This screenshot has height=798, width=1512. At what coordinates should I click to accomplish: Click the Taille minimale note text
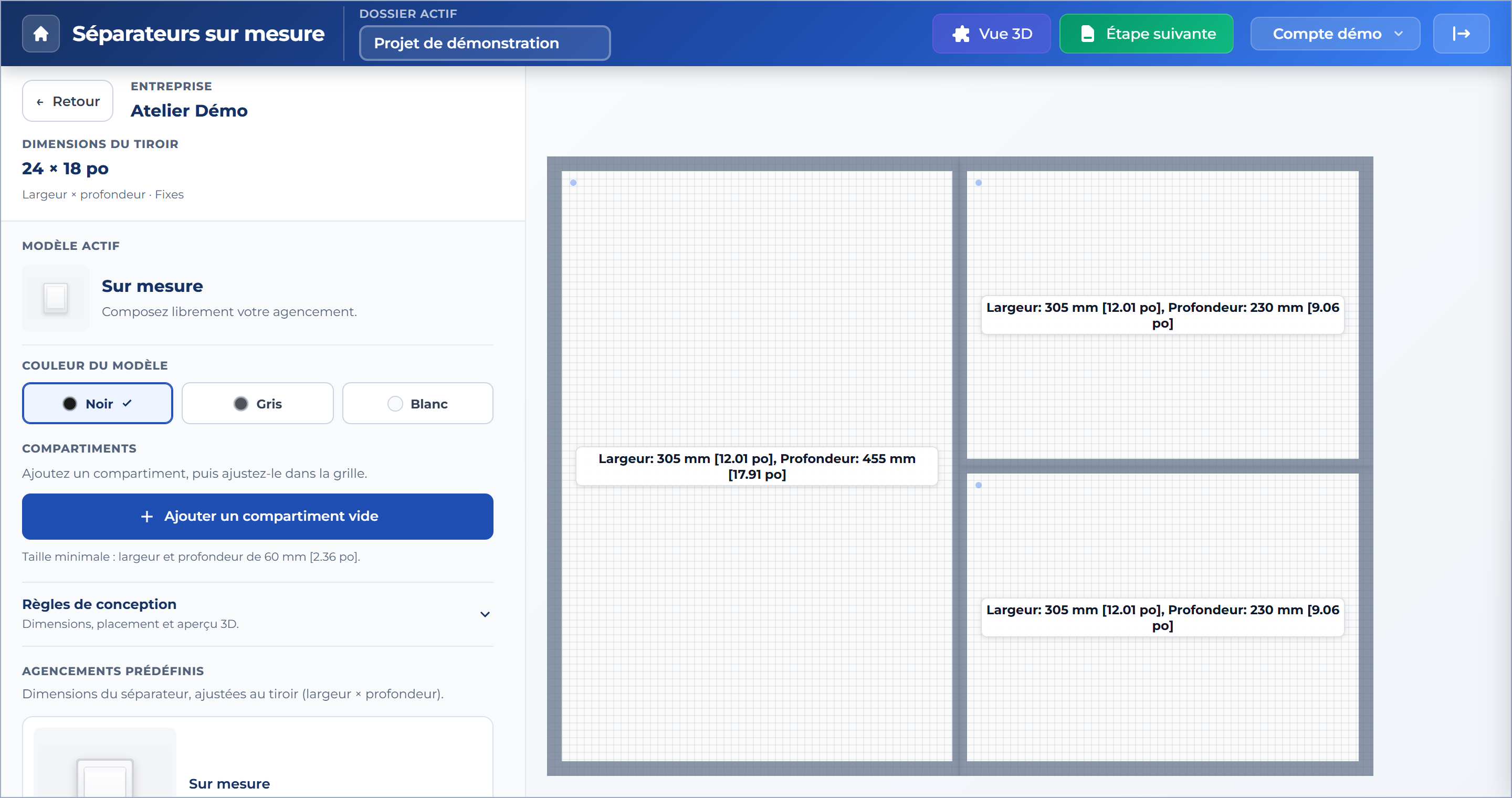191,556
